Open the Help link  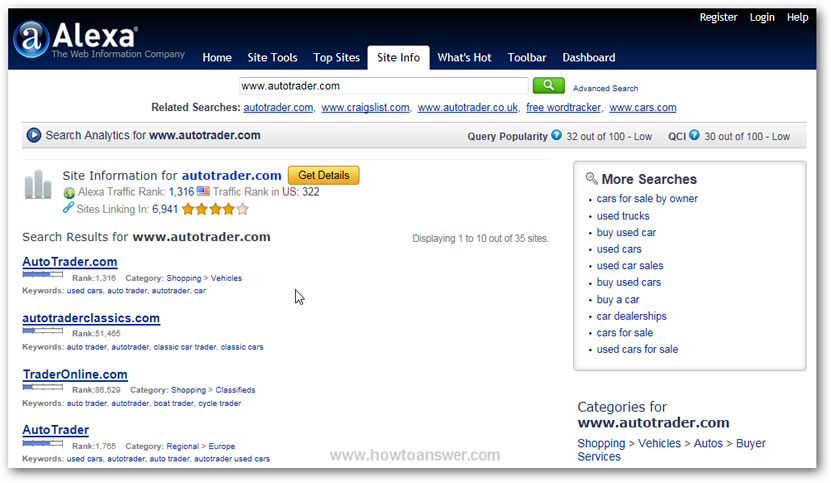point(797,17)
